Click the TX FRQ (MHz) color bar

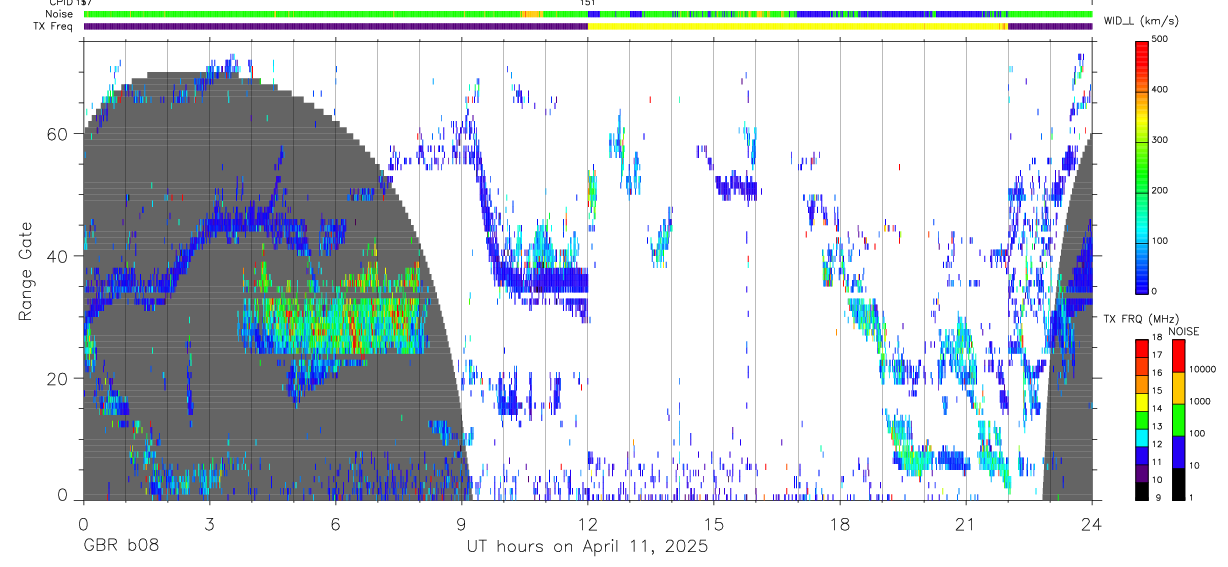pyautogui.click(x=1142, y=419)
